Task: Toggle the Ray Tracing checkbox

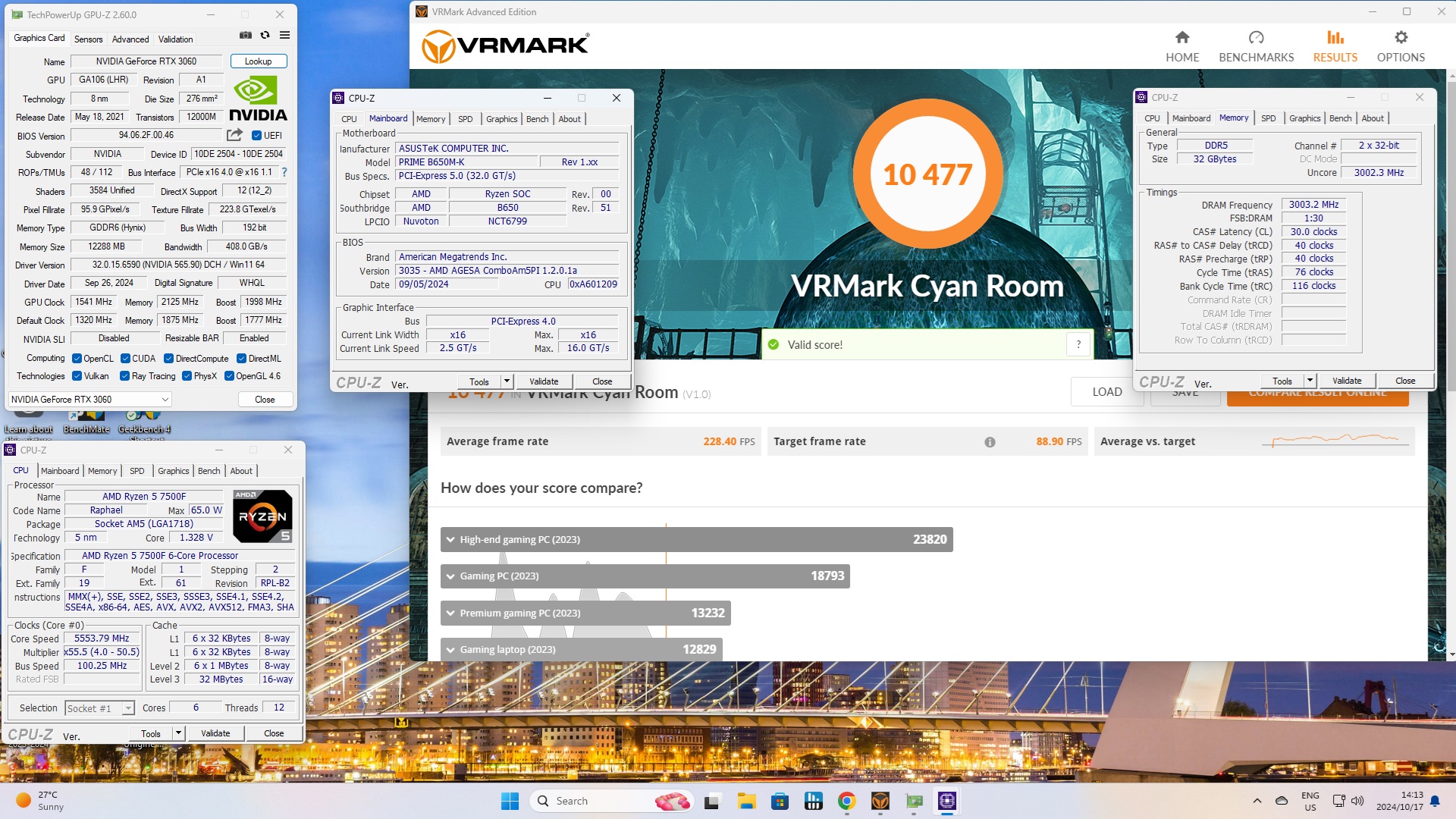Action: pos(124,376)
